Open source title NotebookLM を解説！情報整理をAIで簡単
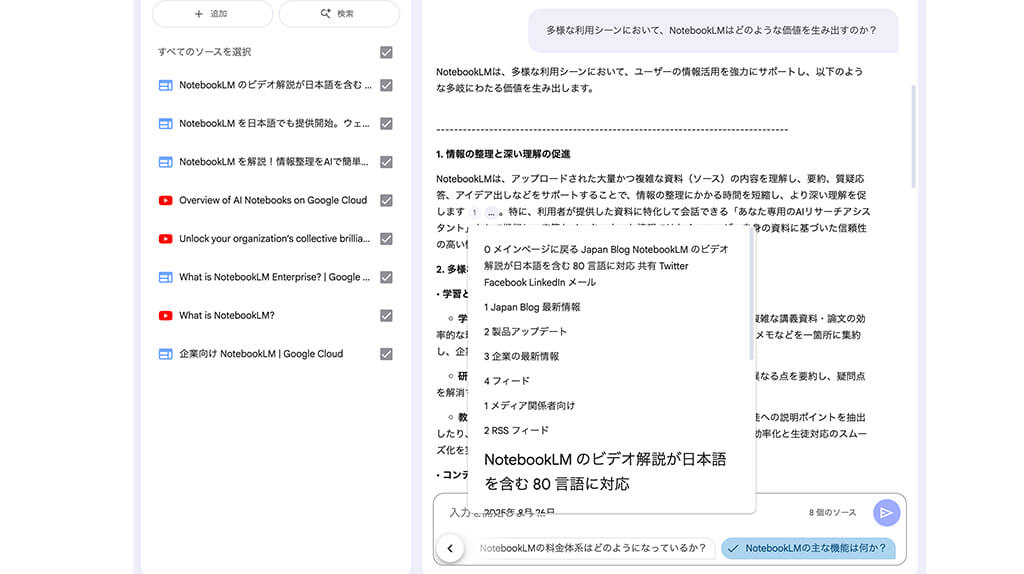 (274, 162)
